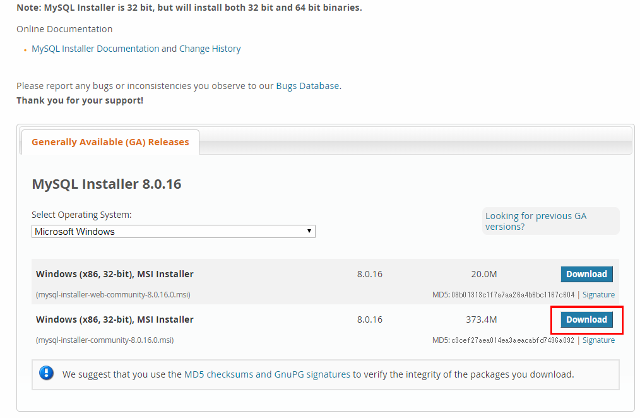Click the MySQL Installer 8.0.16 heading
The width and height of the screenshot is (640, 418).
(106, 185)
